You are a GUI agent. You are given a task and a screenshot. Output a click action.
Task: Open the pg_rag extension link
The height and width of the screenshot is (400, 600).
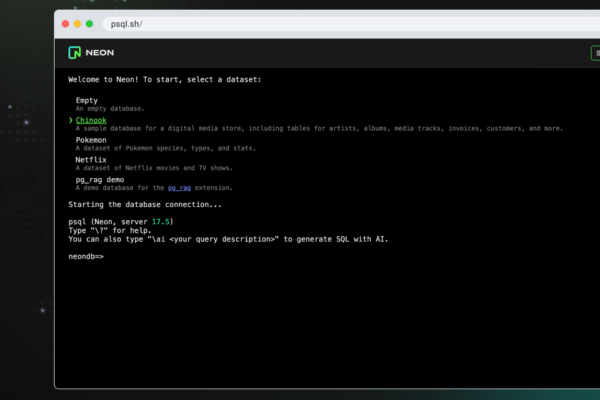click(x=179, y=188)
